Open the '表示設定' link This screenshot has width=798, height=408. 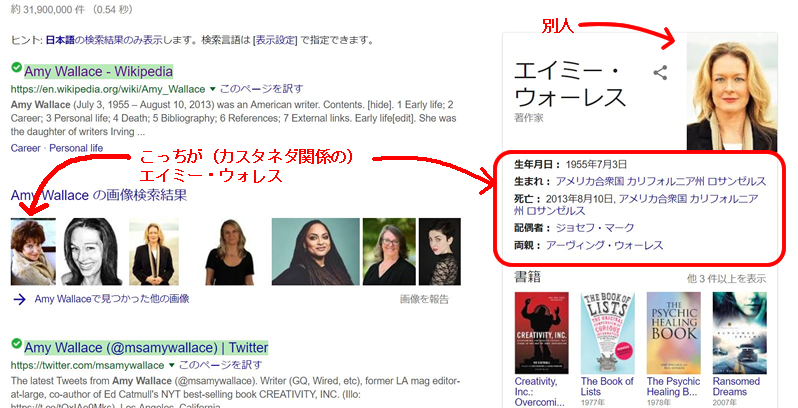click(x=275, y=40)
